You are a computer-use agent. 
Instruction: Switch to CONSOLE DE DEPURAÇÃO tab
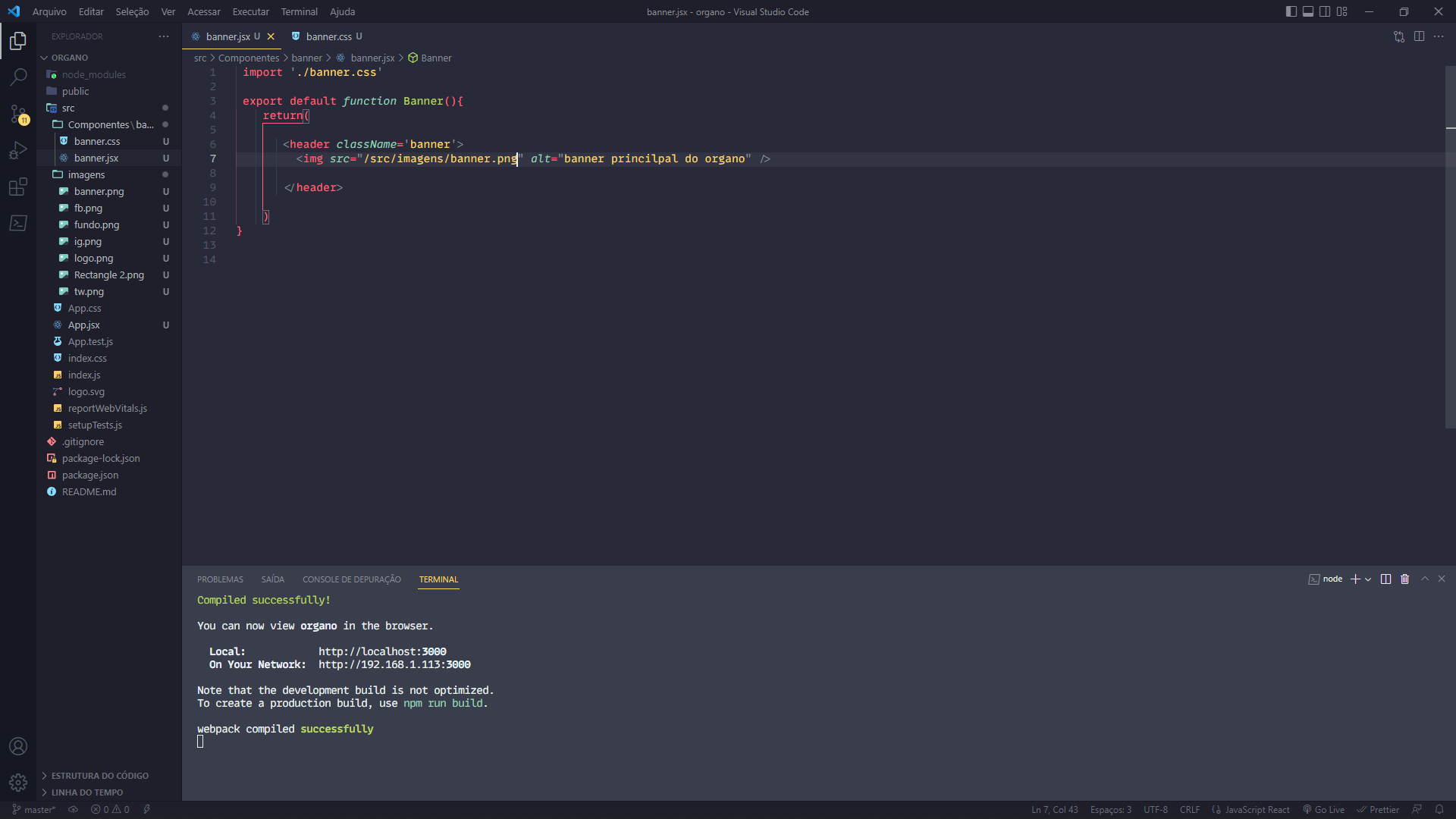pyautogui.click(x=352, y=579)
